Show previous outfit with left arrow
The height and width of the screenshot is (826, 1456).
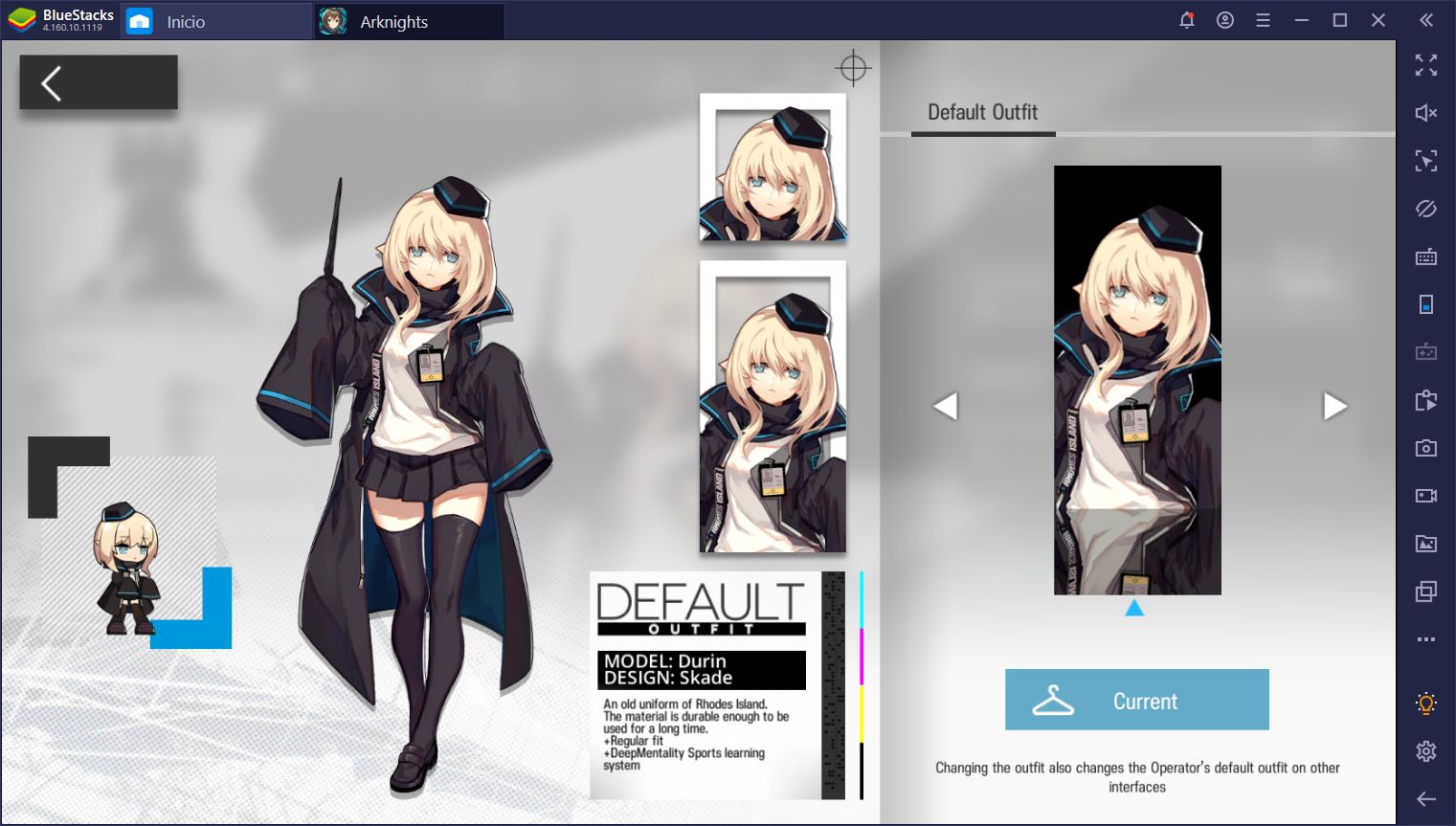pyautogui.click(x=946, y=406)
